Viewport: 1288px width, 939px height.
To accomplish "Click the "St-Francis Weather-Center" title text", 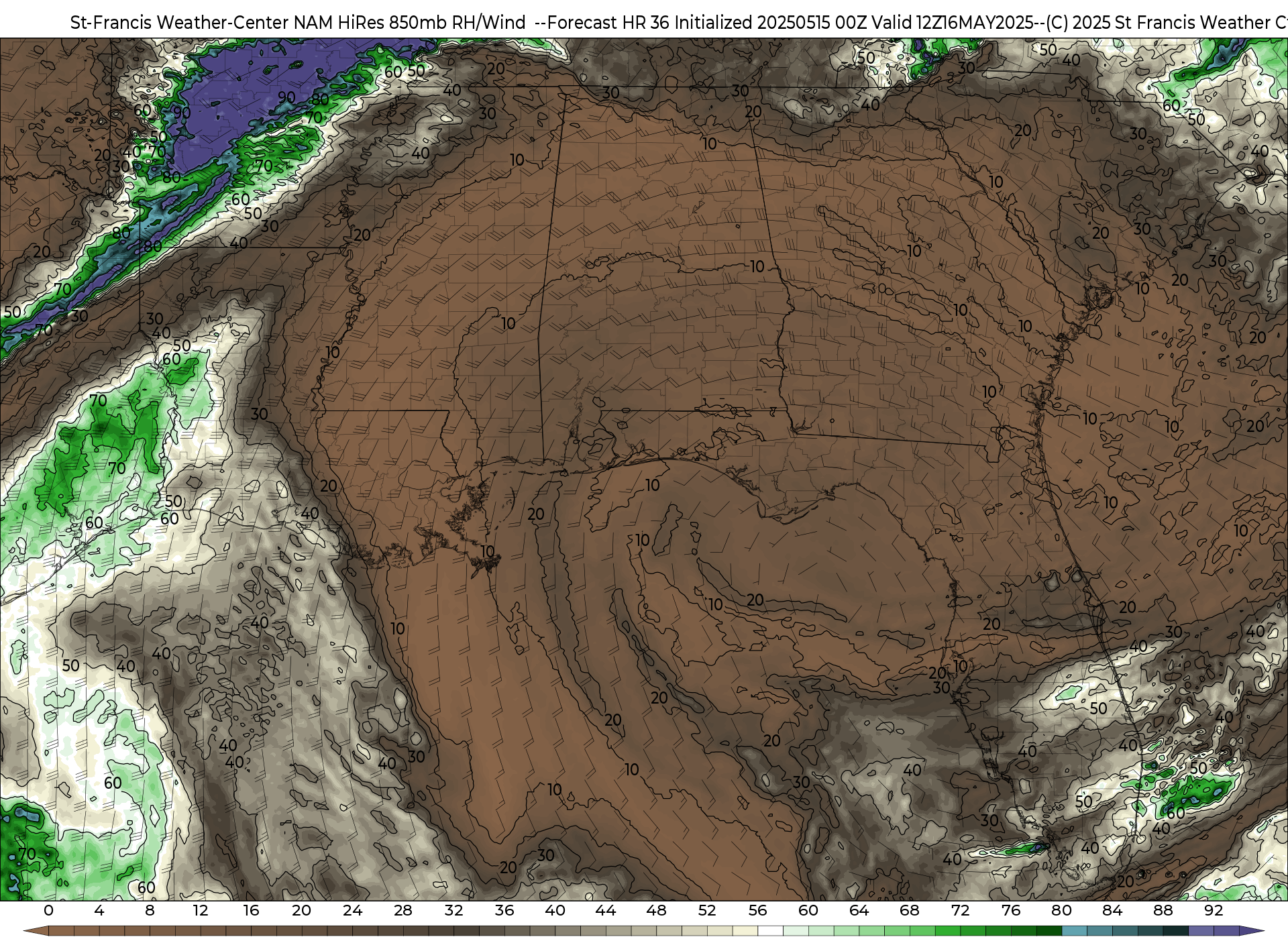I will tap(180, 23).
